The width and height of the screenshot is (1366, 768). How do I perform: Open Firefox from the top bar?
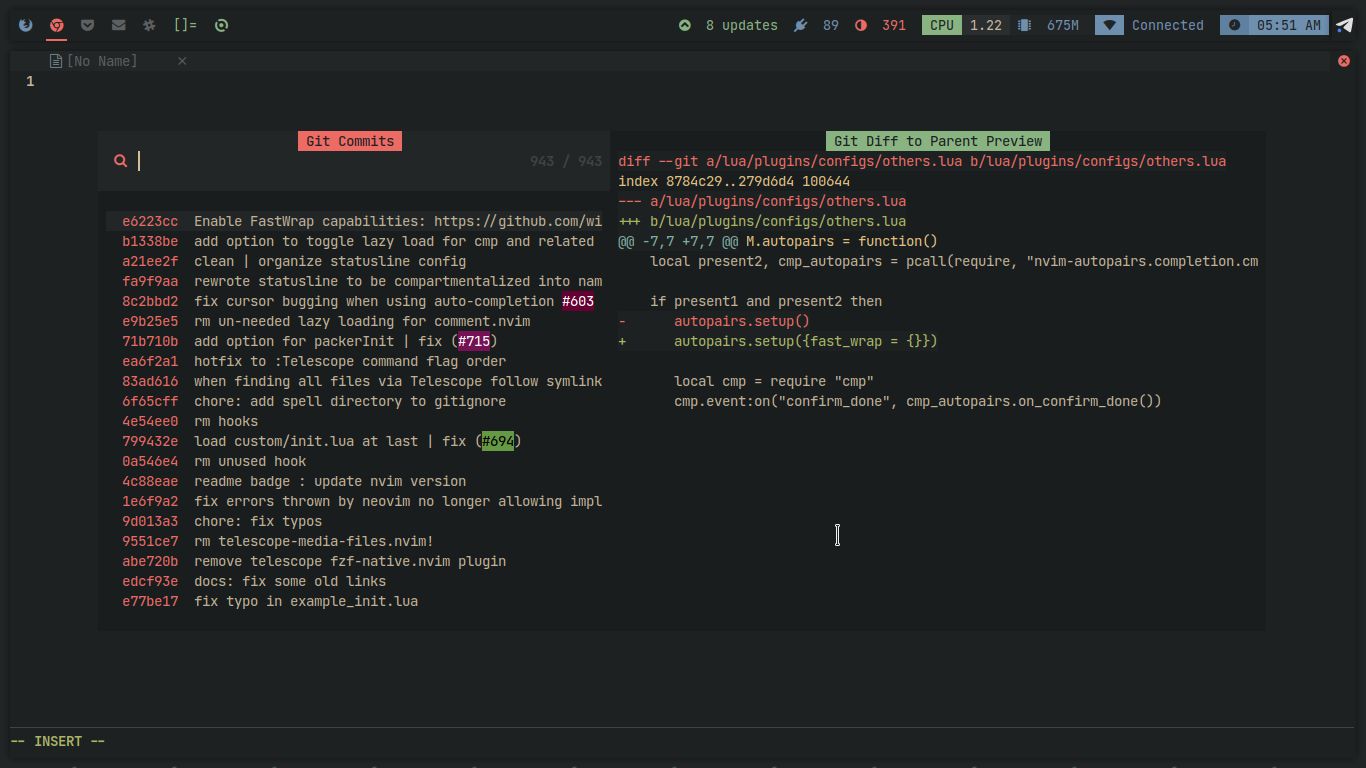click(x=25, y=25)
